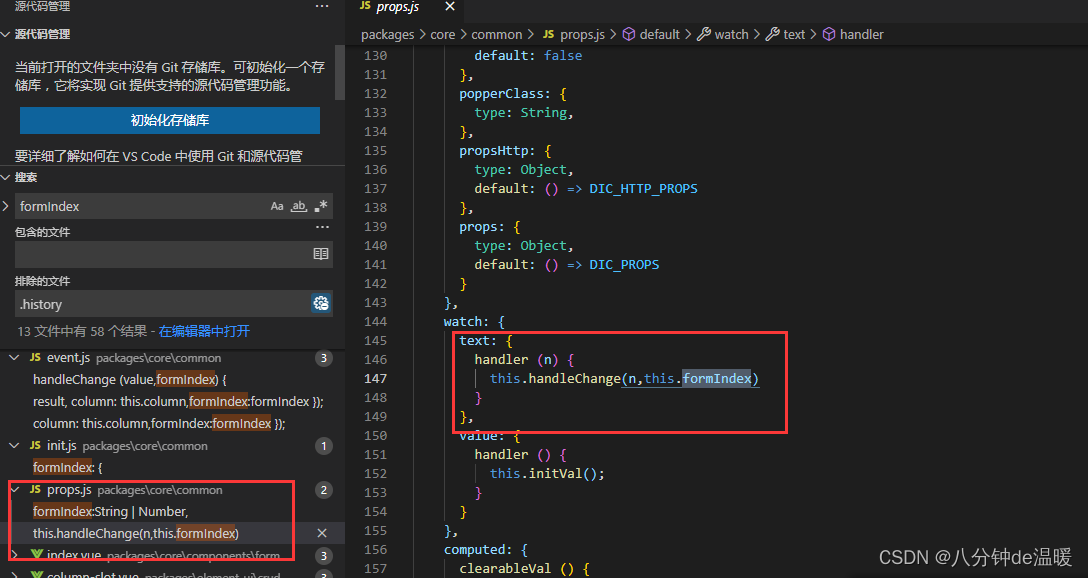Open source control panel more actions menu
This screenshot has height=578, width=1088.
[322, 6]
